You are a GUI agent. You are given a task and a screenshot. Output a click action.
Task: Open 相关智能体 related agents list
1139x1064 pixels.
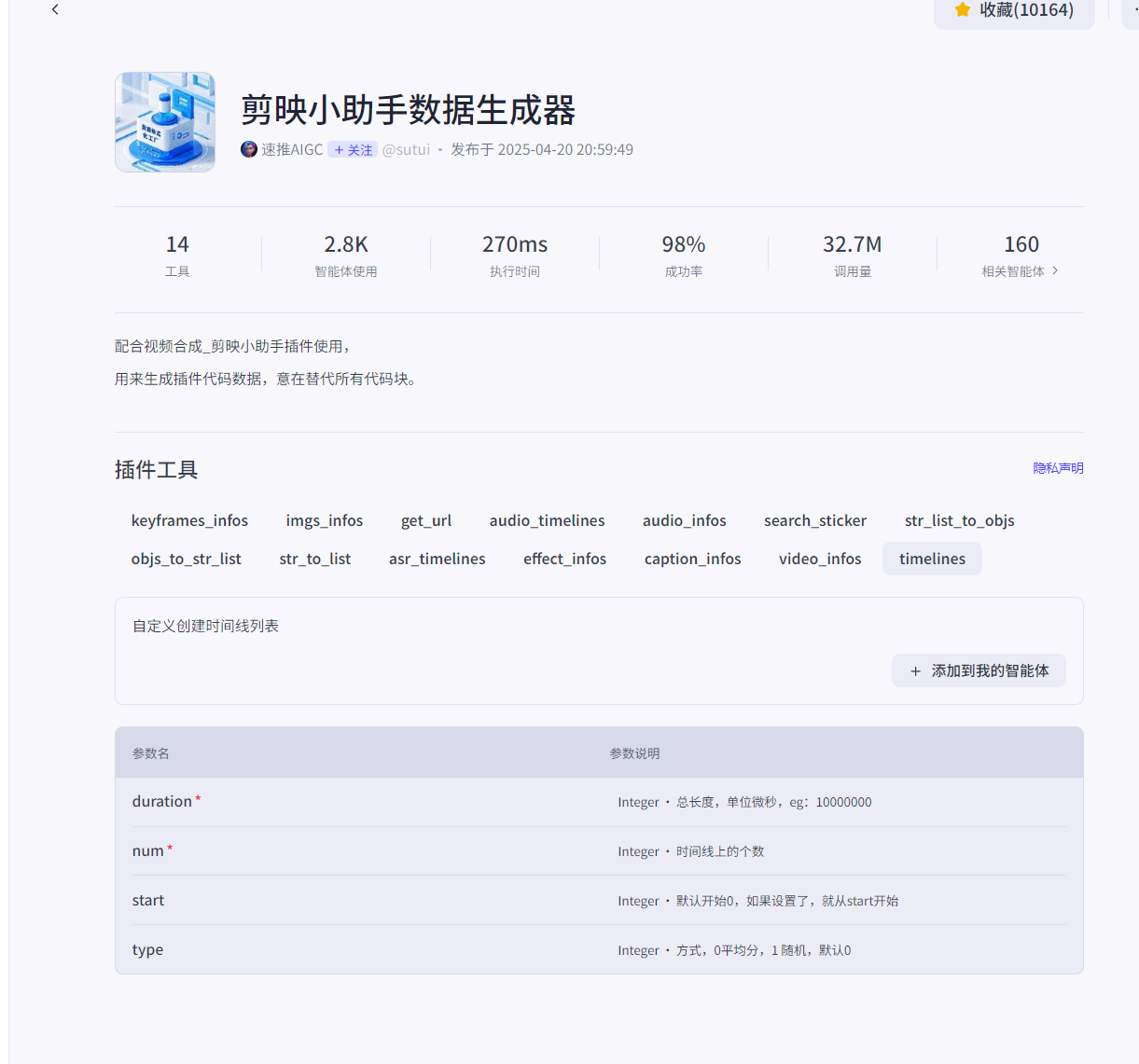[1021, 271]
